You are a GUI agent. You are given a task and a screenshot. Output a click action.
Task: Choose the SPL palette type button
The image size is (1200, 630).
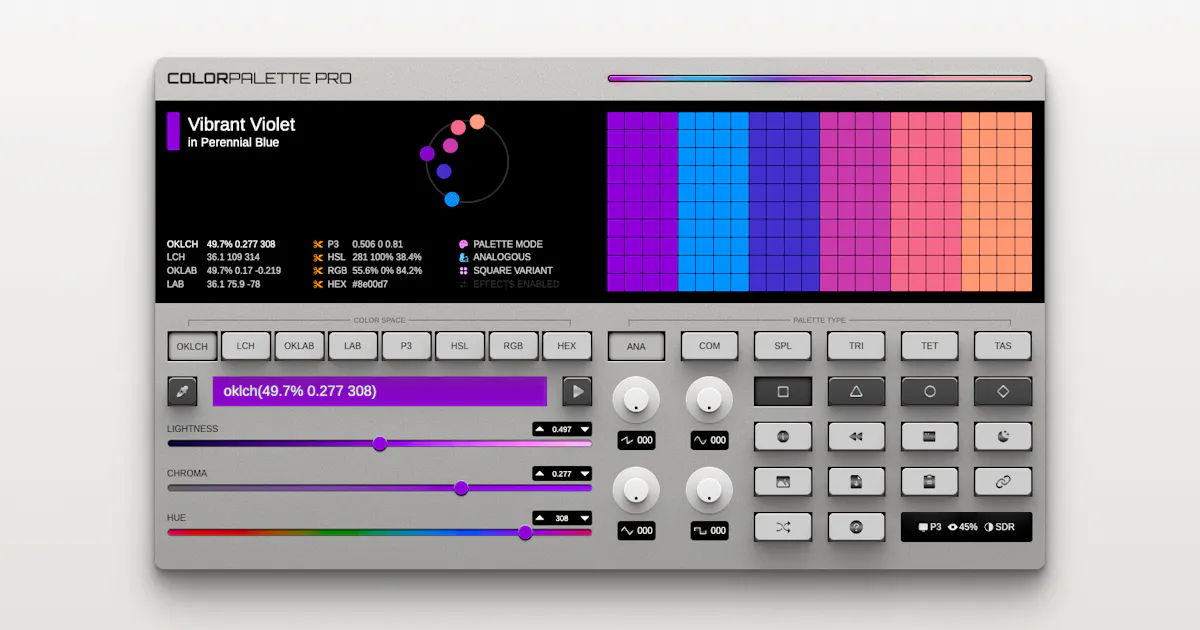coord(783,346)
